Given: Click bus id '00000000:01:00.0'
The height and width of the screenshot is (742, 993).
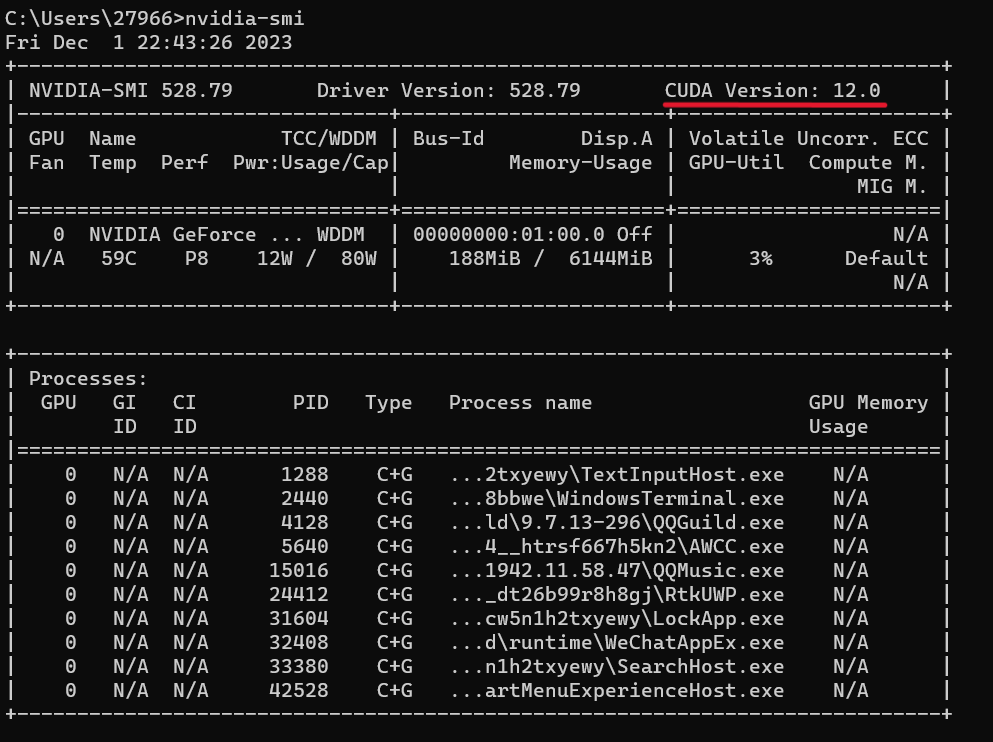Looking at the screenshot, I should (509, 235).
